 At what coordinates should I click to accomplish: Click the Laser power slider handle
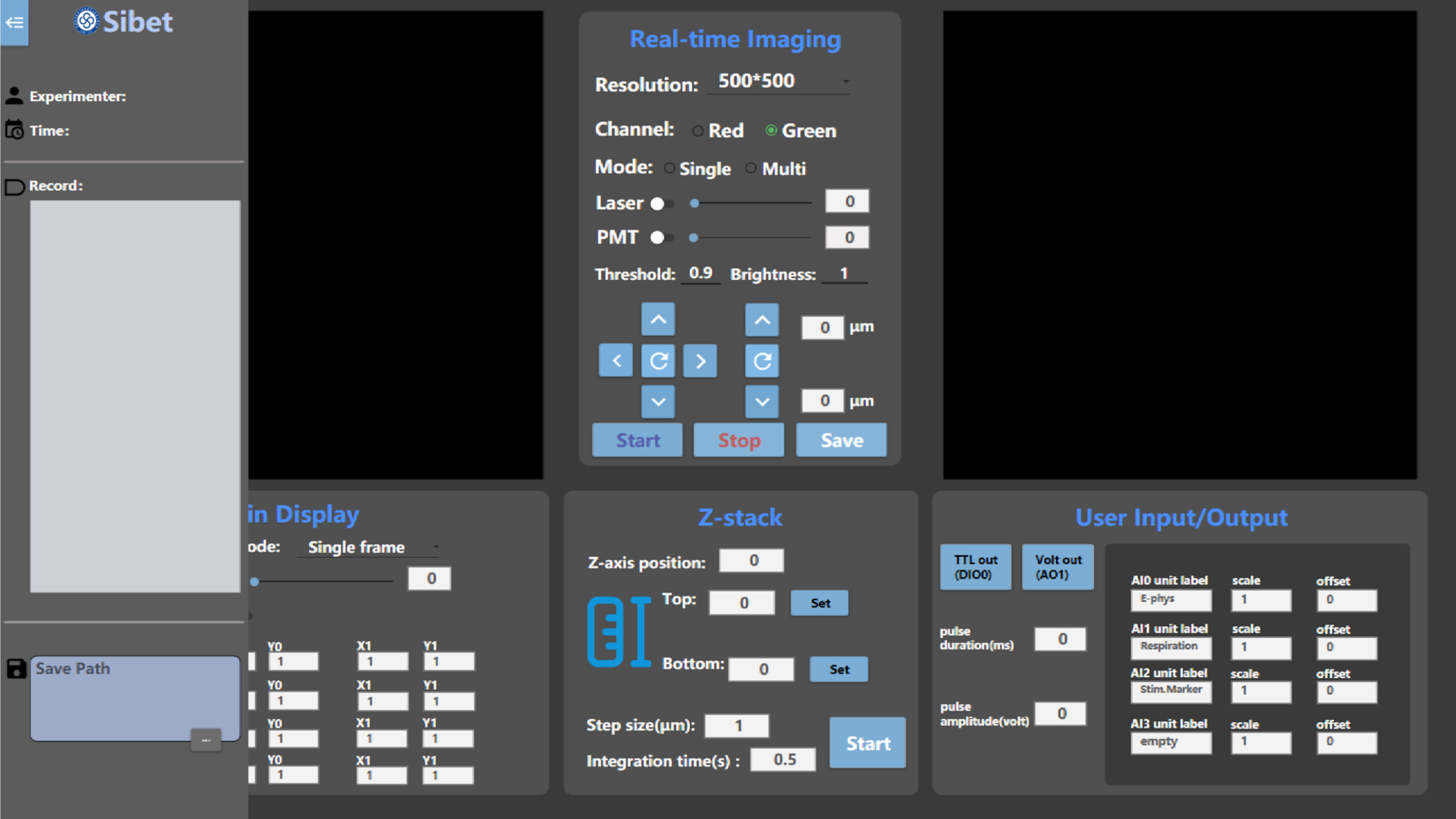(695, 204)
